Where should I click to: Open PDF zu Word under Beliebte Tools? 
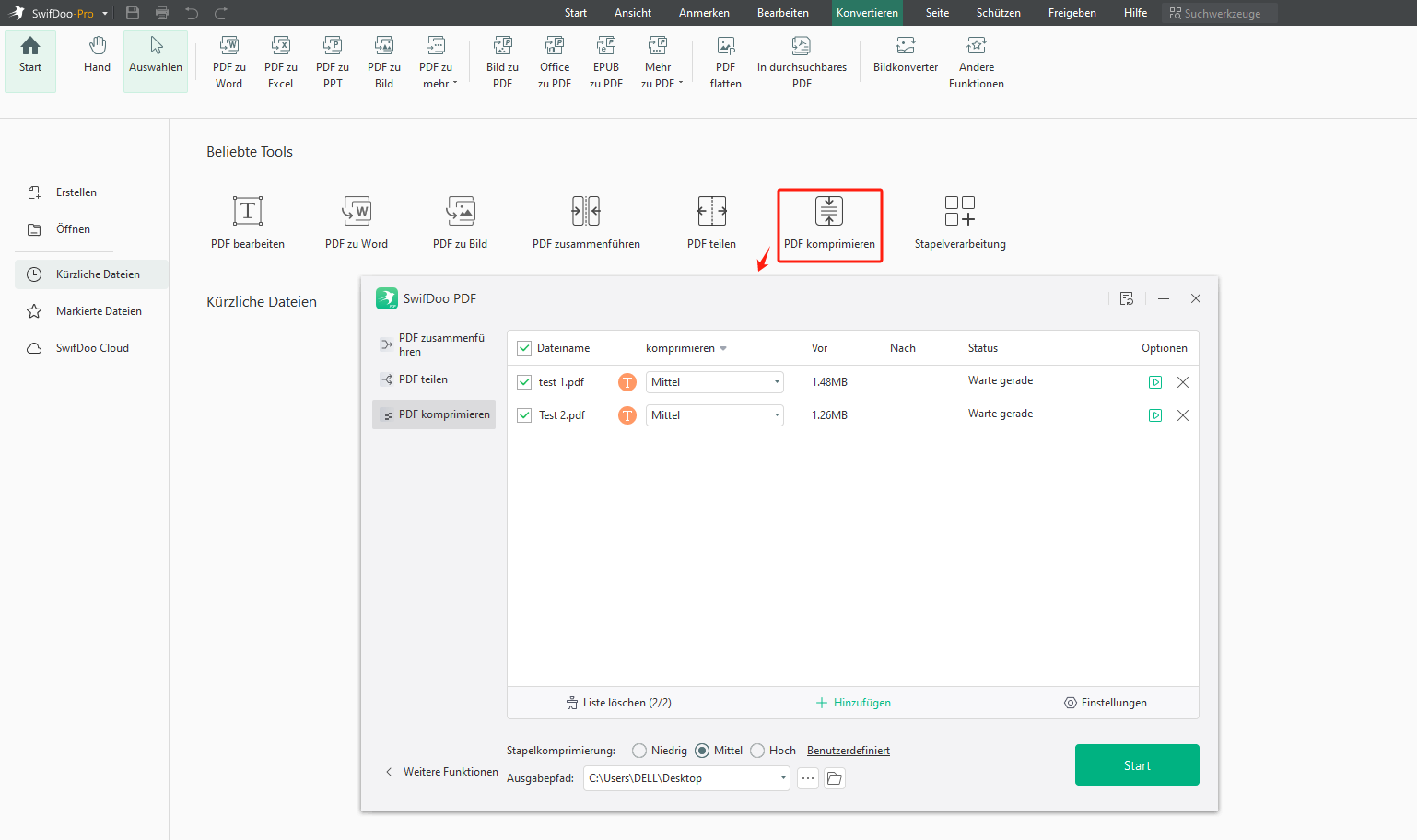click(357, 223)
